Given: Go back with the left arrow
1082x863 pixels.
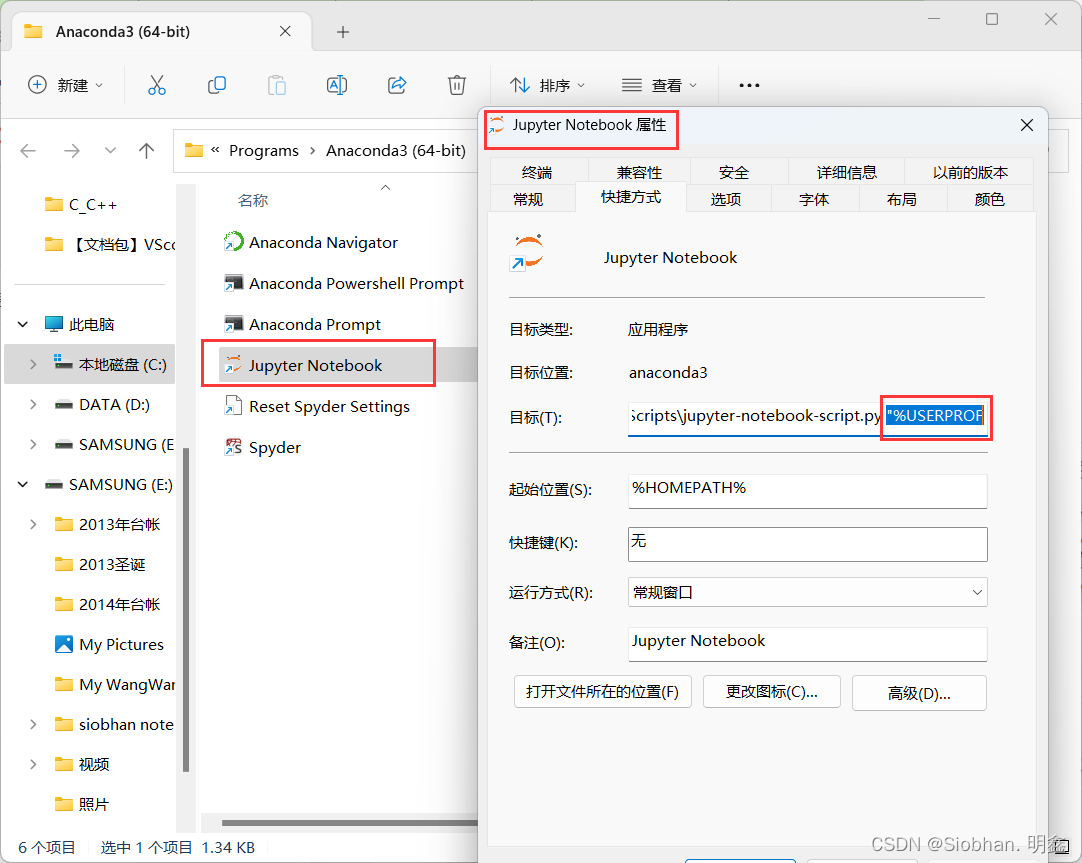Looking at the screenshot, I should tap(28, 150).
